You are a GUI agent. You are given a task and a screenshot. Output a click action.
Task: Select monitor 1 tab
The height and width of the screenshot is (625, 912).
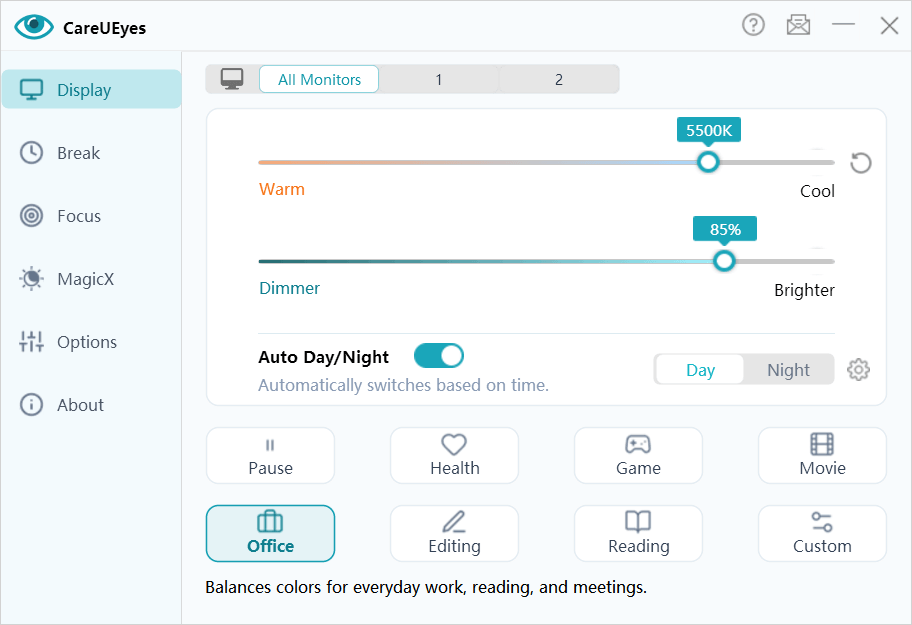click(439, 79)
